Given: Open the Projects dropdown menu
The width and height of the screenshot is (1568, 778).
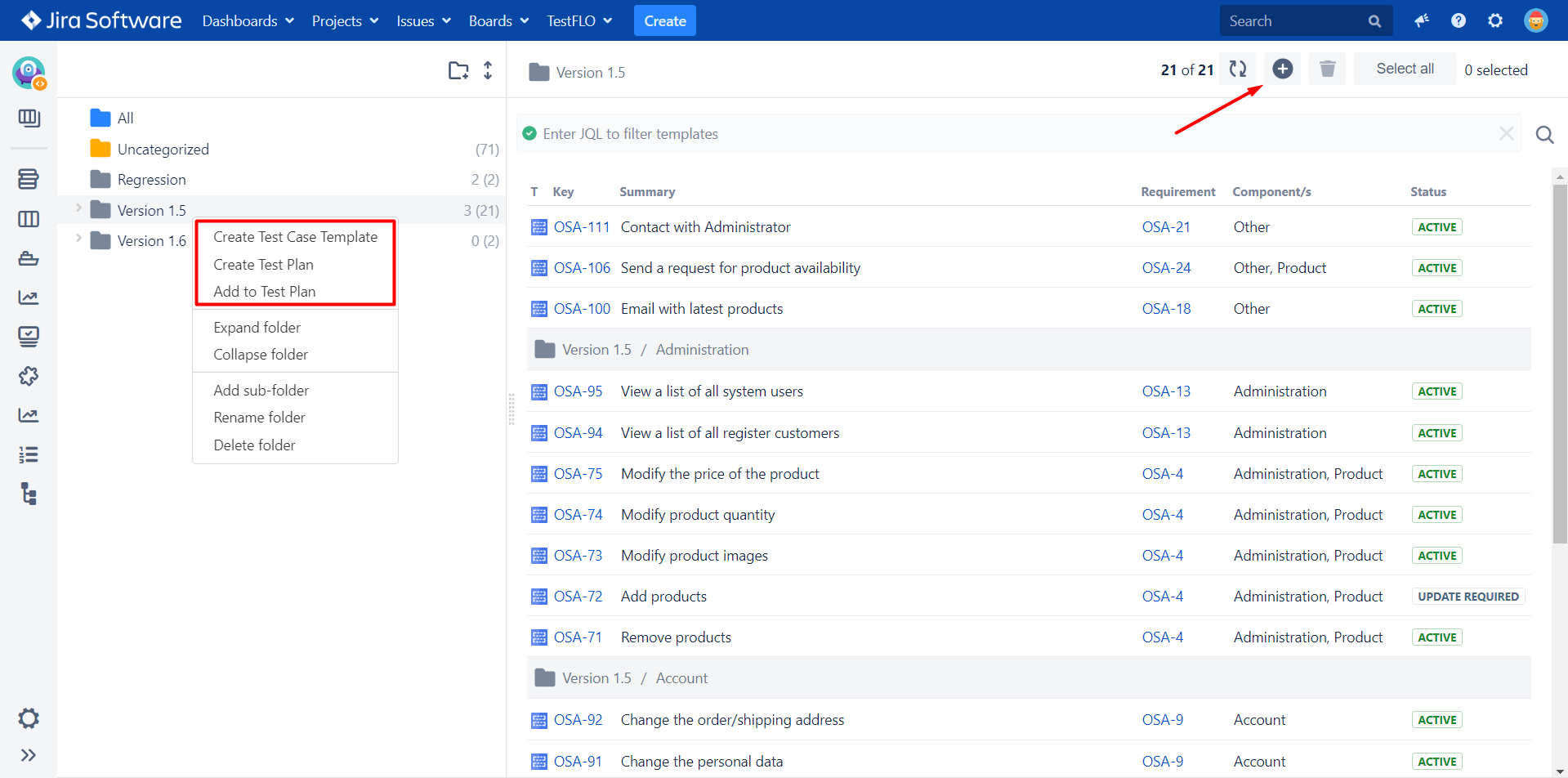Looking at the screenshot, I should point(345,21).
